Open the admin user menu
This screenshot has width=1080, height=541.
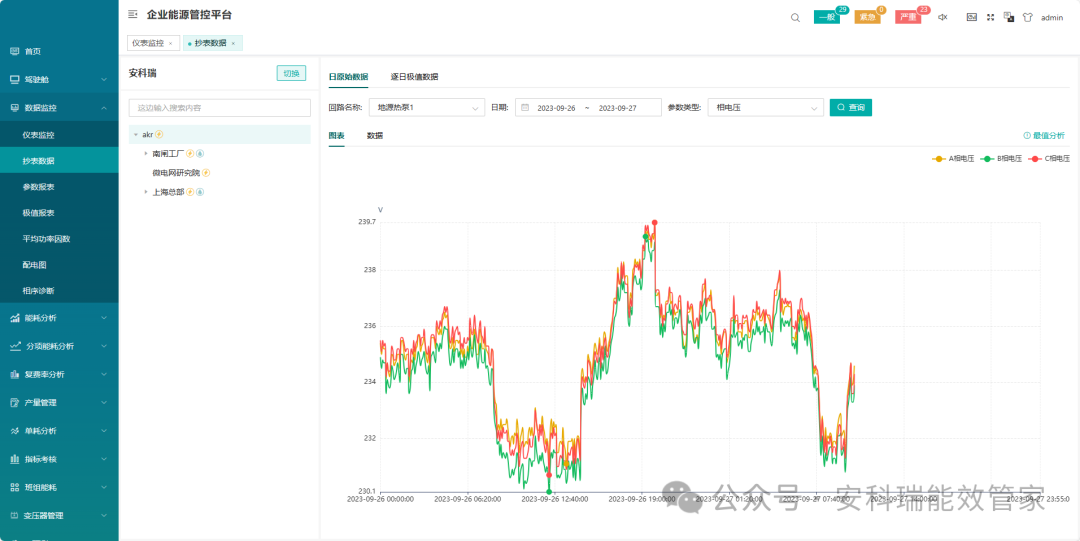[1052, 18]
